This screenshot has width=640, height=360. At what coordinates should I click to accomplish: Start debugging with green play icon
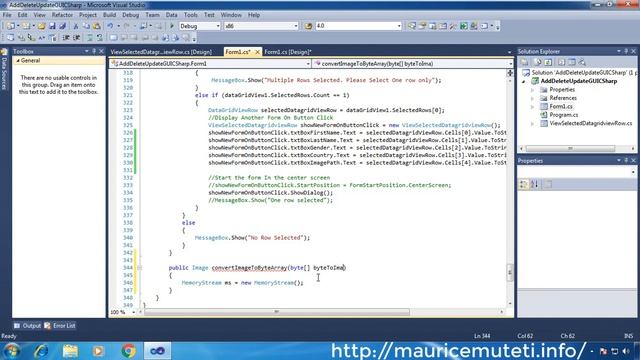172,26
